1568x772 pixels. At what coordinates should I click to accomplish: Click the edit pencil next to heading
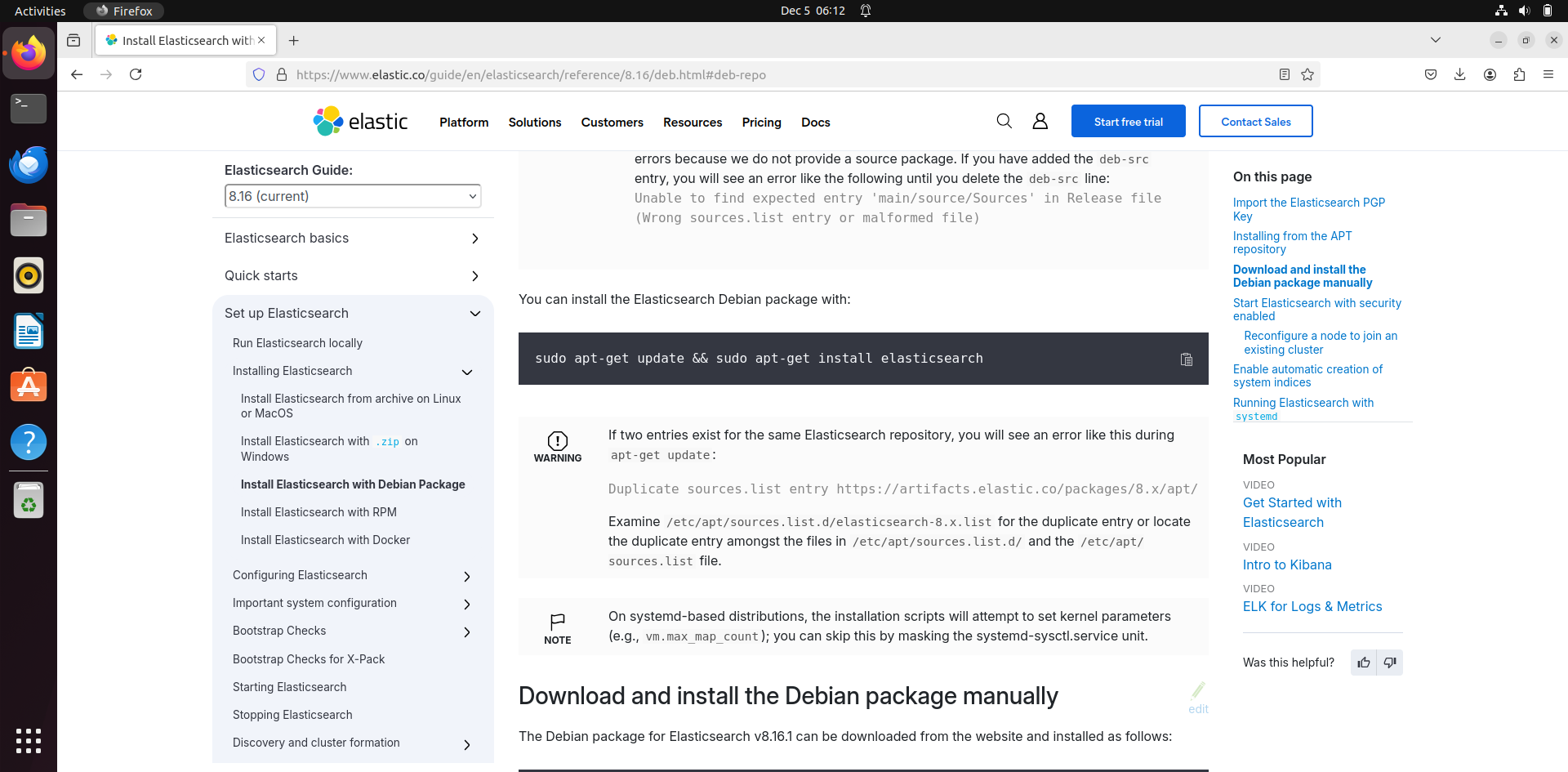click(1198, 698)
